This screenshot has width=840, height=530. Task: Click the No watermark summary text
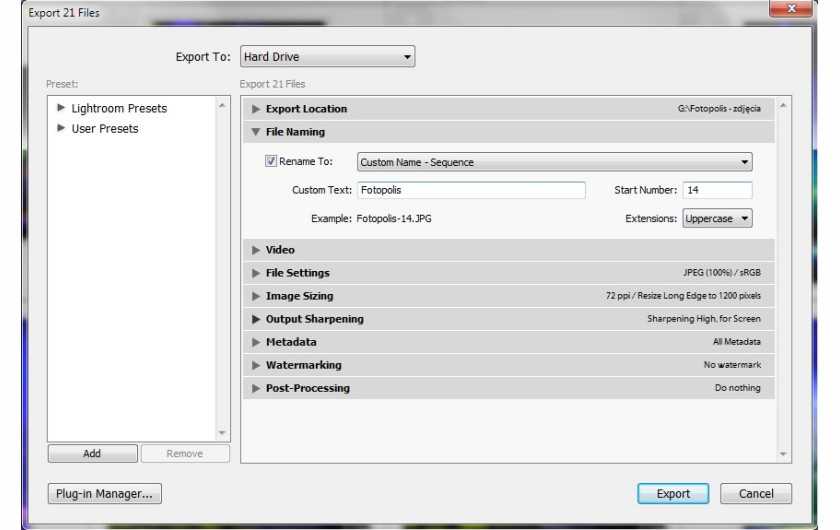(x=732, y=364)
